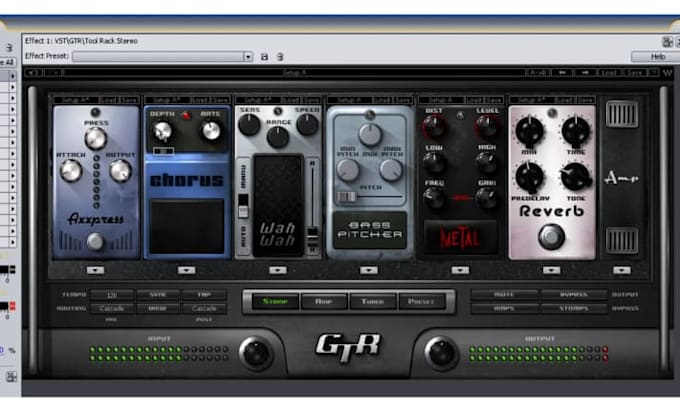Click Load in the top GTR toolbar
The width and height of the screenshot is (680, 411).
pos(609,72)
